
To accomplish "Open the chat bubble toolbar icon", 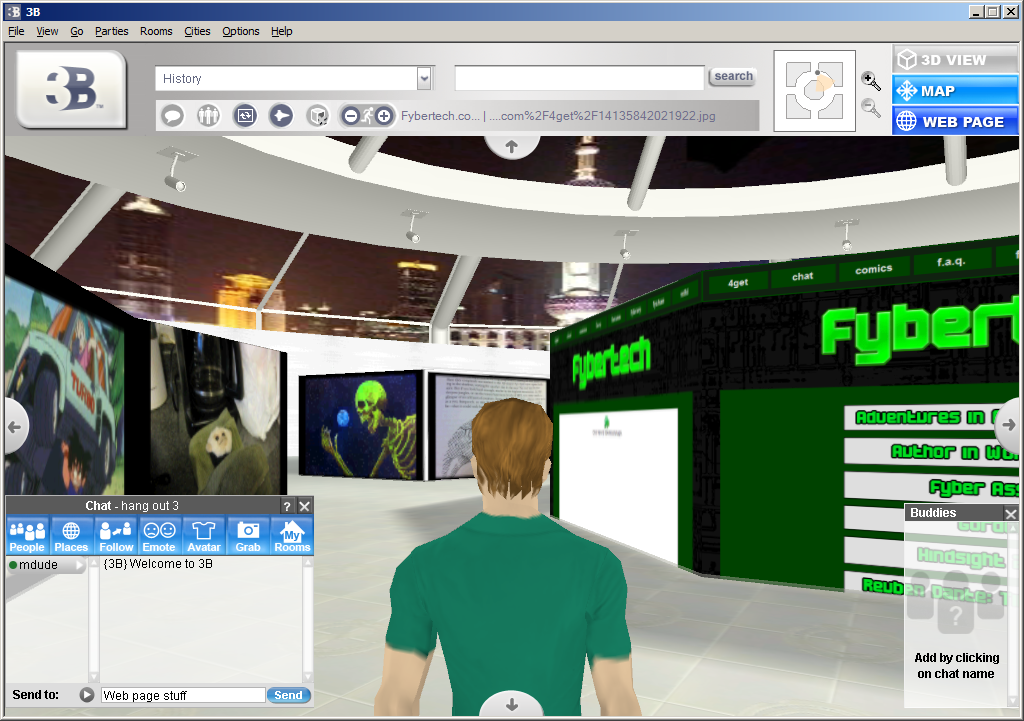I will pos(173,116).
